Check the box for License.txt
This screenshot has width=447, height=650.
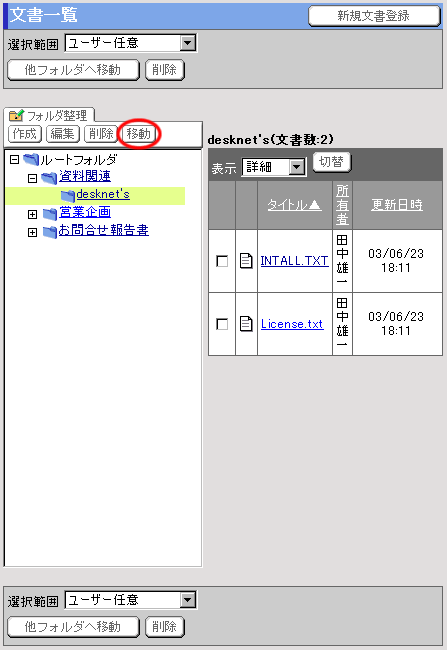(222, 324)
